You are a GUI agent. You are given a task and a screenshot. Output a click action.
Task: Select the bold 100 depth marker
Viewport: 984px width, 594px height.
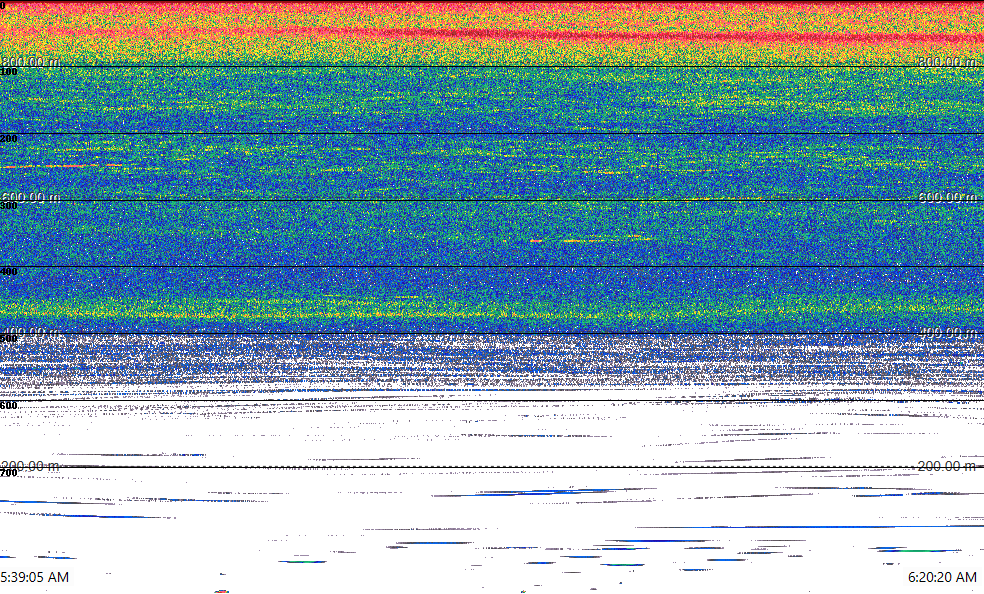click(x=9, y=72)
